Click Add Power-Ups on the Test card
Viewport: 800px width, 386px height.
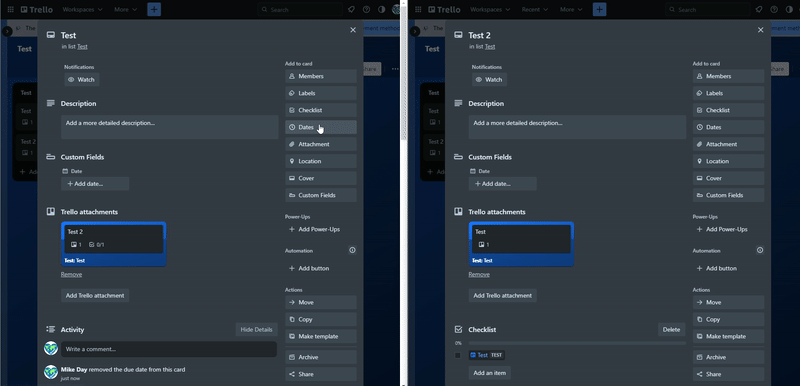click(x=321, y=229)
